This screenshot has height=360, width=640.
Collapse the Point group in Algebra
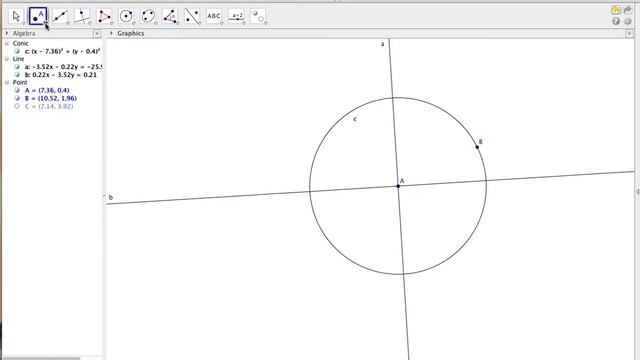(x=7, y=82)
